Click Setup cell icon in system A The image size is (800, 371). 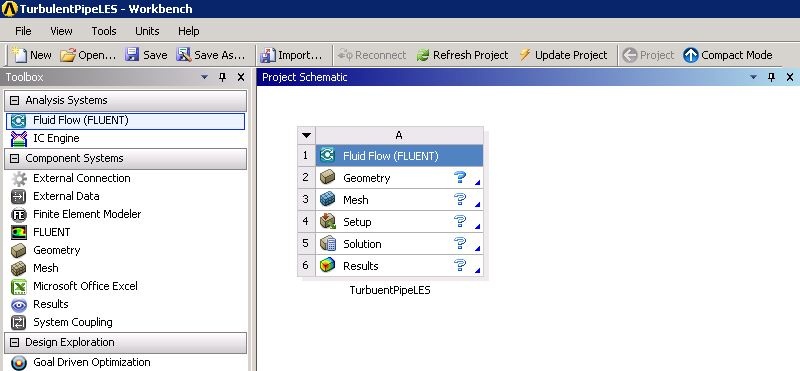[x=328, y=221]
